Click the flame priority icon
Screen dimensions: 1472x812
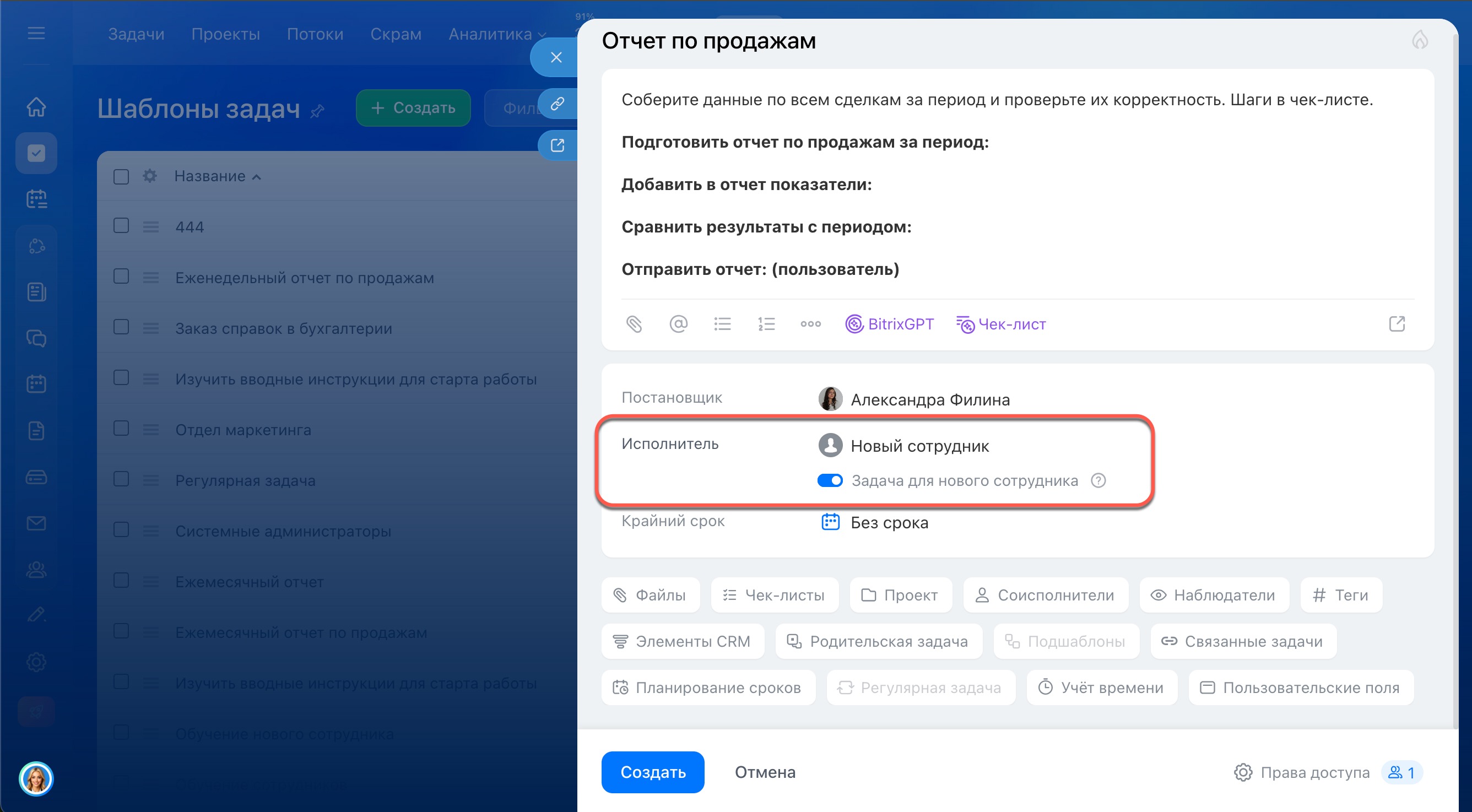[x=1420, y=40]
